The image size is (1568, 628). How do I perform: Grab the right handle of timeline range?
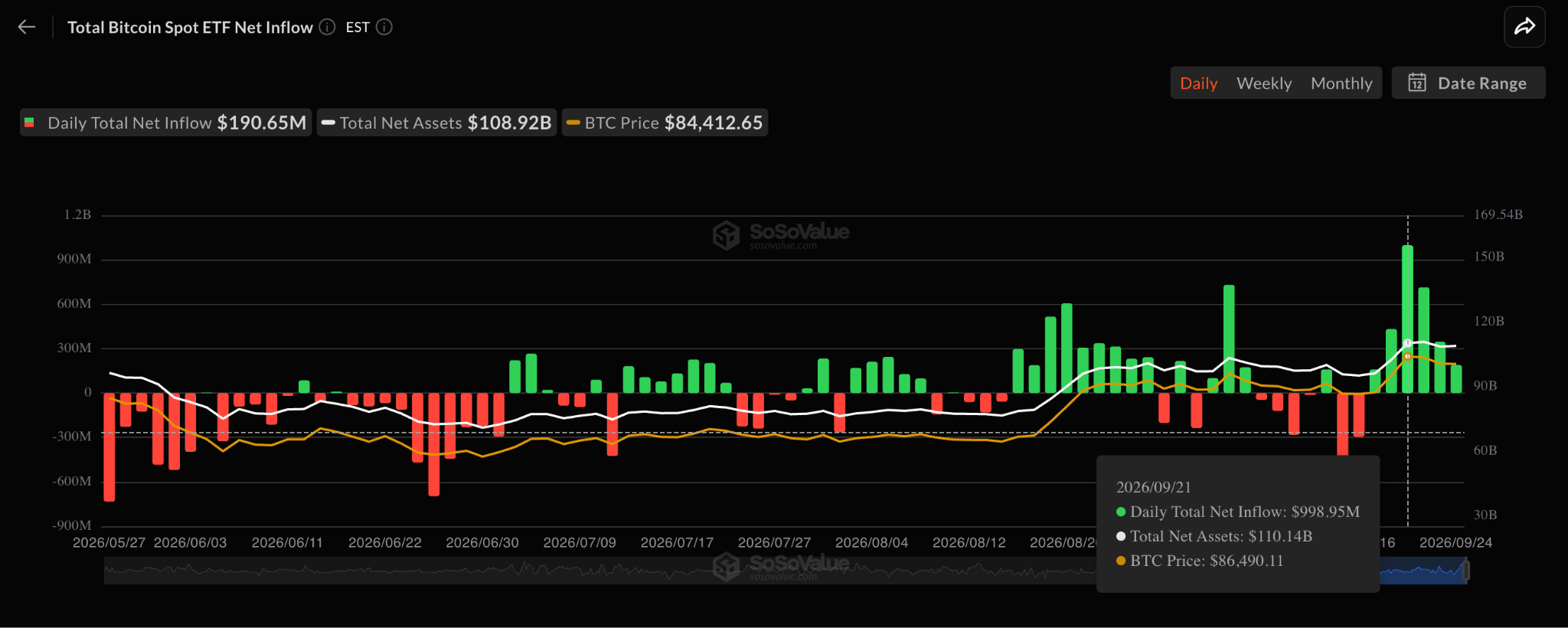1466,571
